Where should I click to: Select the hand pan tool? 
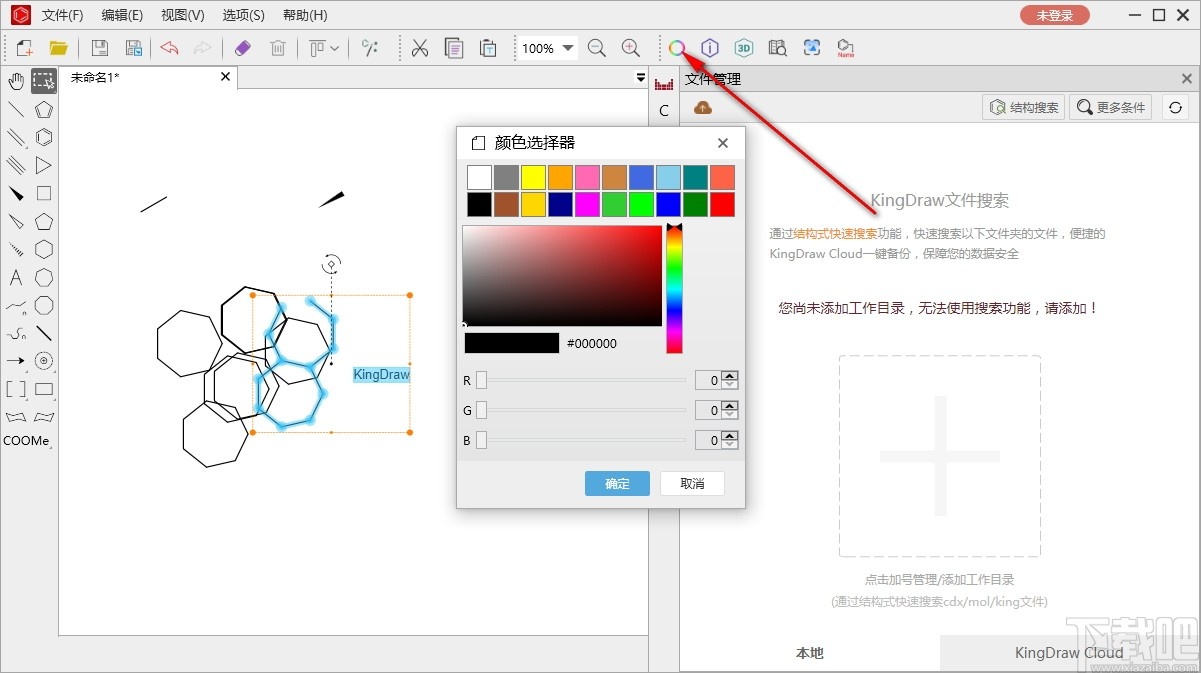[15, 80]
